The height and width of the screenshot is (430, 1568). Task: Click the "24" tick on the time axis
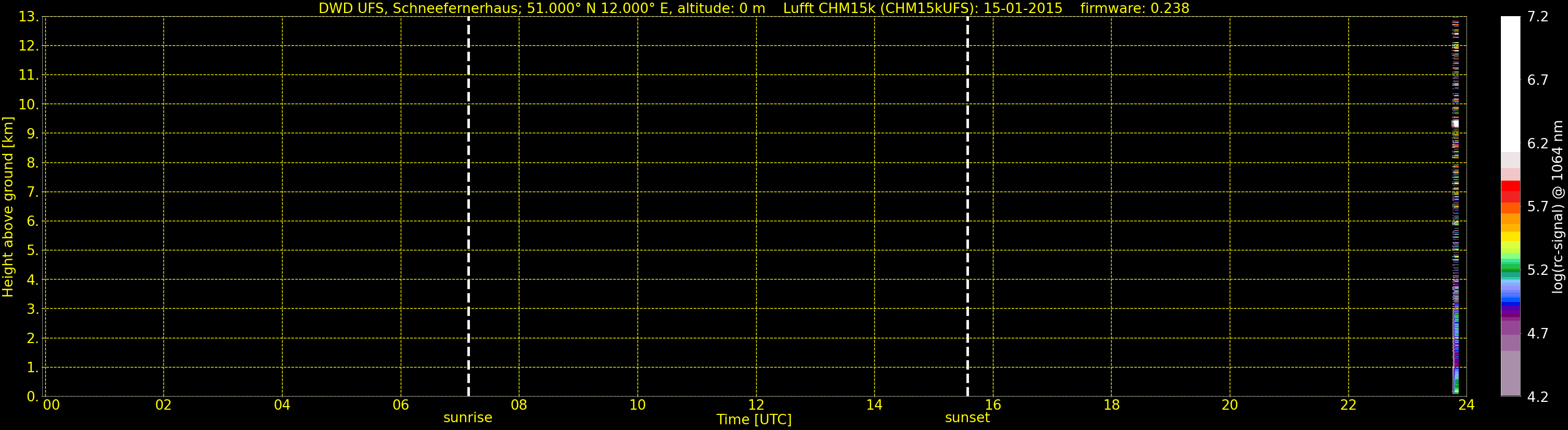[x=1467, y=405]
